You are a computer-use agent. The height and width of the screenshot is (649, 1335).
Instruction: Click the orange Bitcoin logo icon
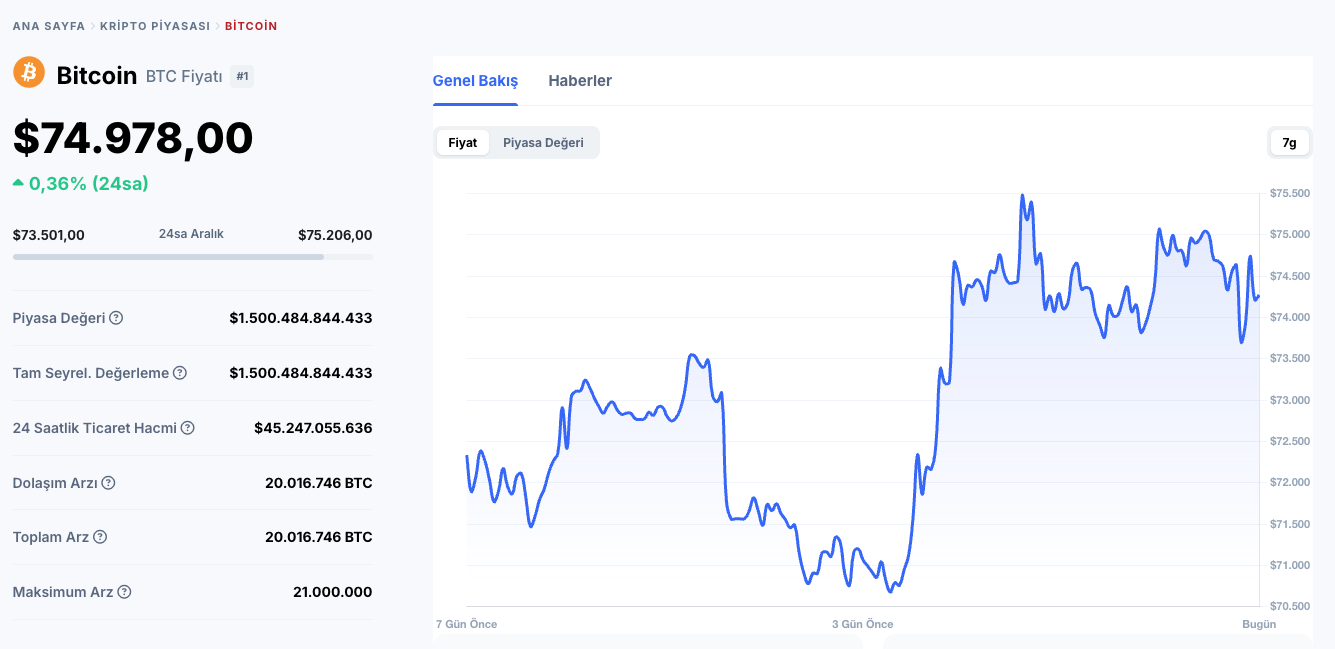click(29, 72)
